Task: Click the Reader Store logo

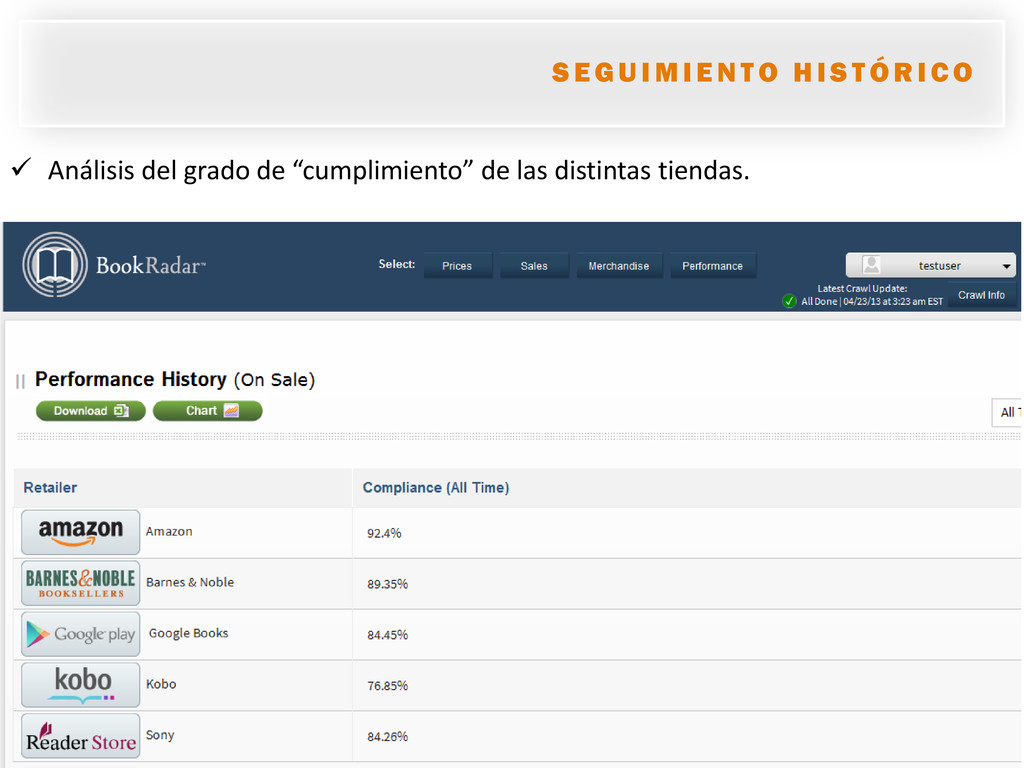Action: [80, 736]
